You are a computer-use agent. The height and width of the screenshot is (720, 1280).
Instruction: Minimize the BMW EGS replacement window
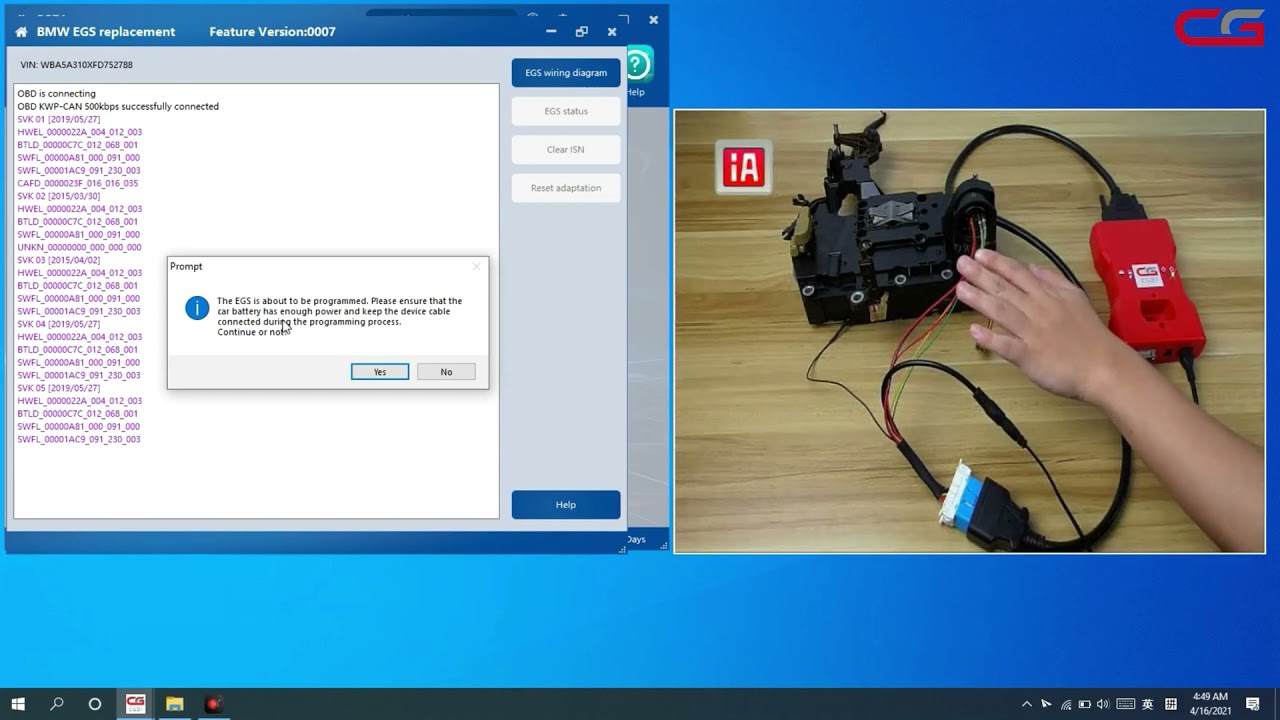(x=551, y=32)
